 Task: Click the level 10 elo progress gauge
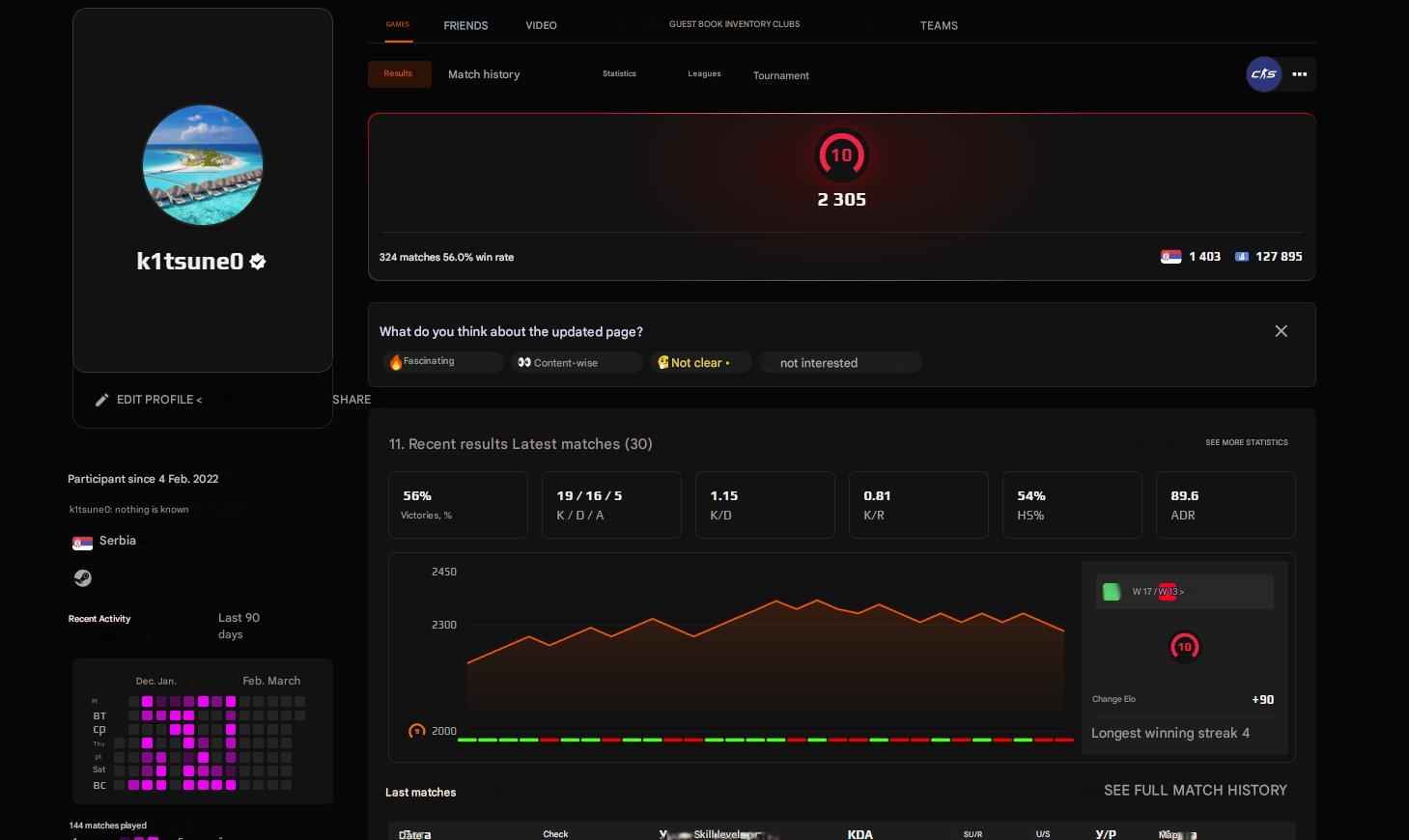tap(840, 154)
